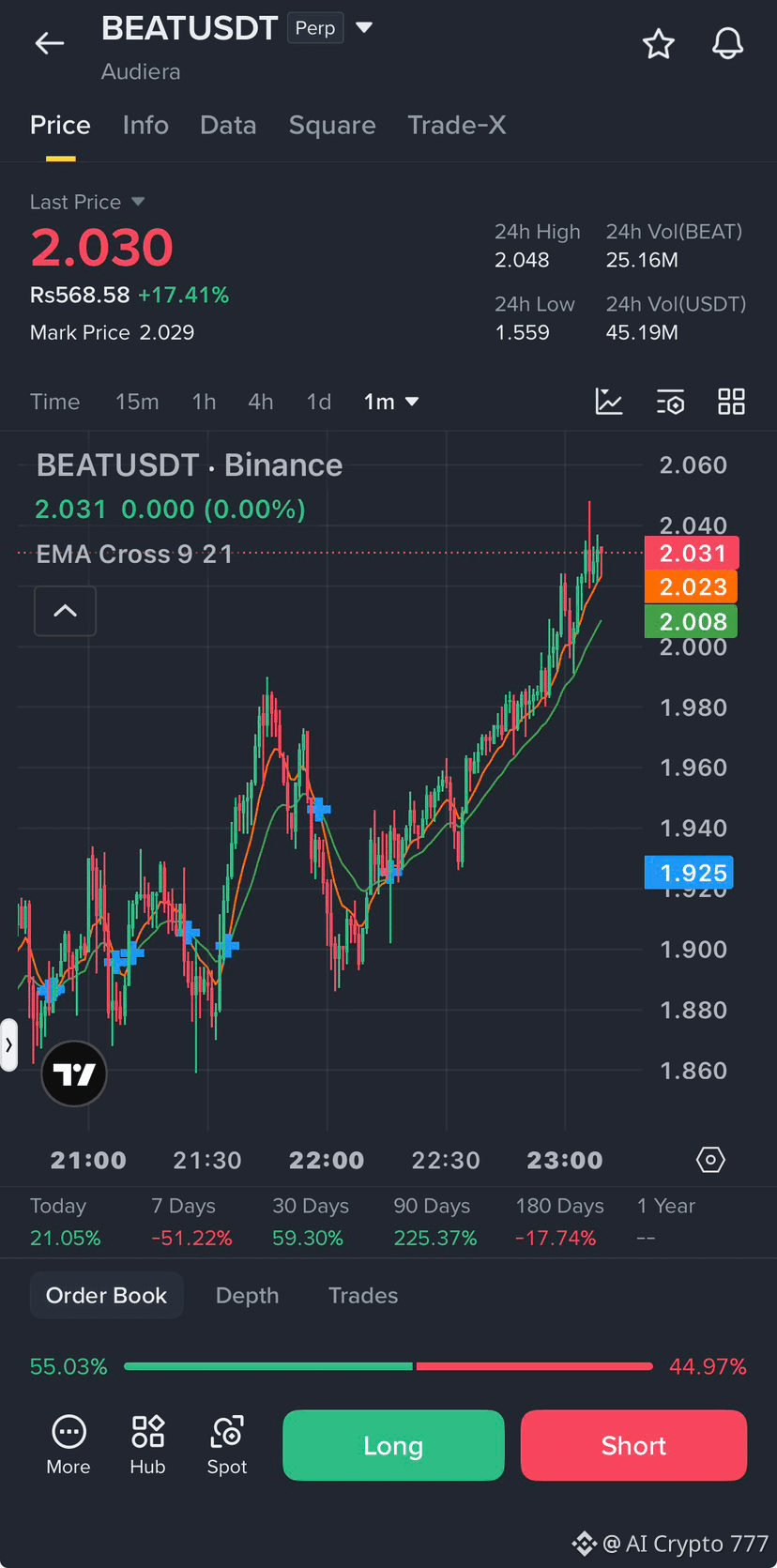The height and width of the screenshot is (1568, 777).
Task: Click the Perp contract badge
Action: pos(315,28)
